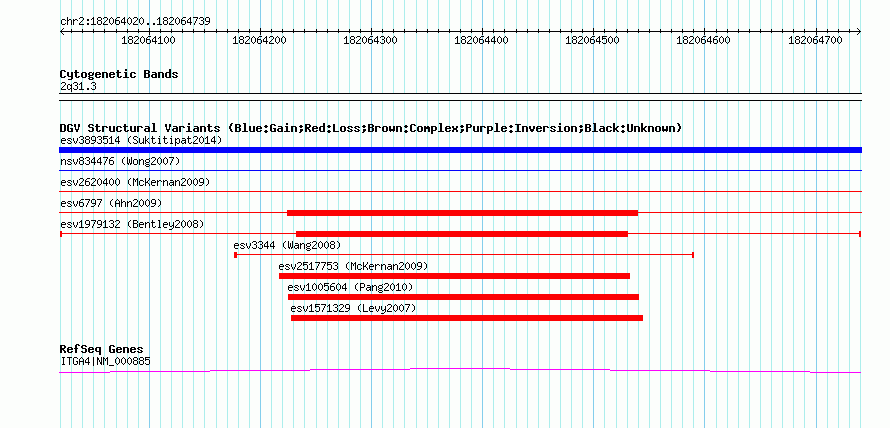Click the DGV Structural Variants track heading
Viewport: 890px width, 428px height.
tap(371, 128)
